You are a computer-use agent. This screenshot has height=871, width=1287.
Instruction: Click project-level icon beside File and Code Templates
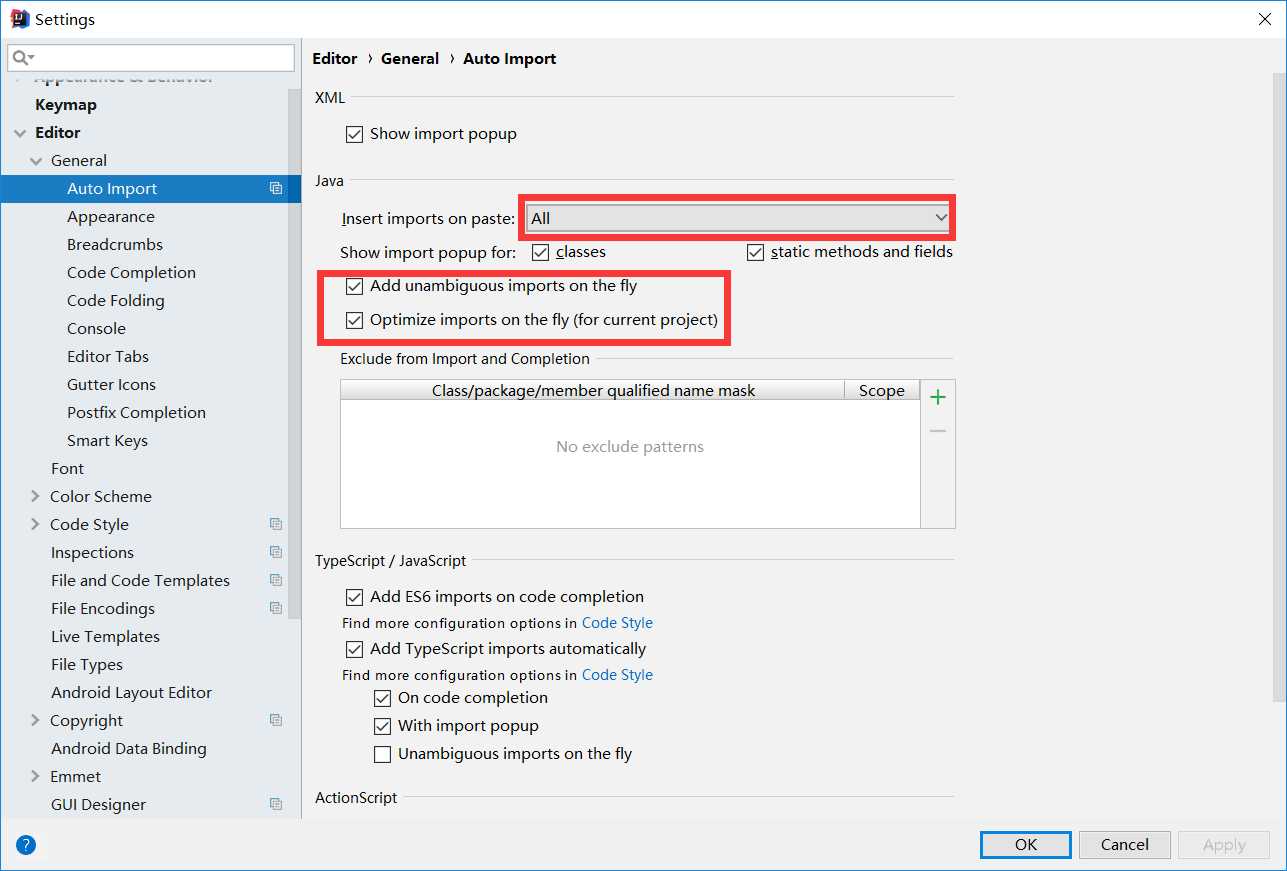click(276, 580)
